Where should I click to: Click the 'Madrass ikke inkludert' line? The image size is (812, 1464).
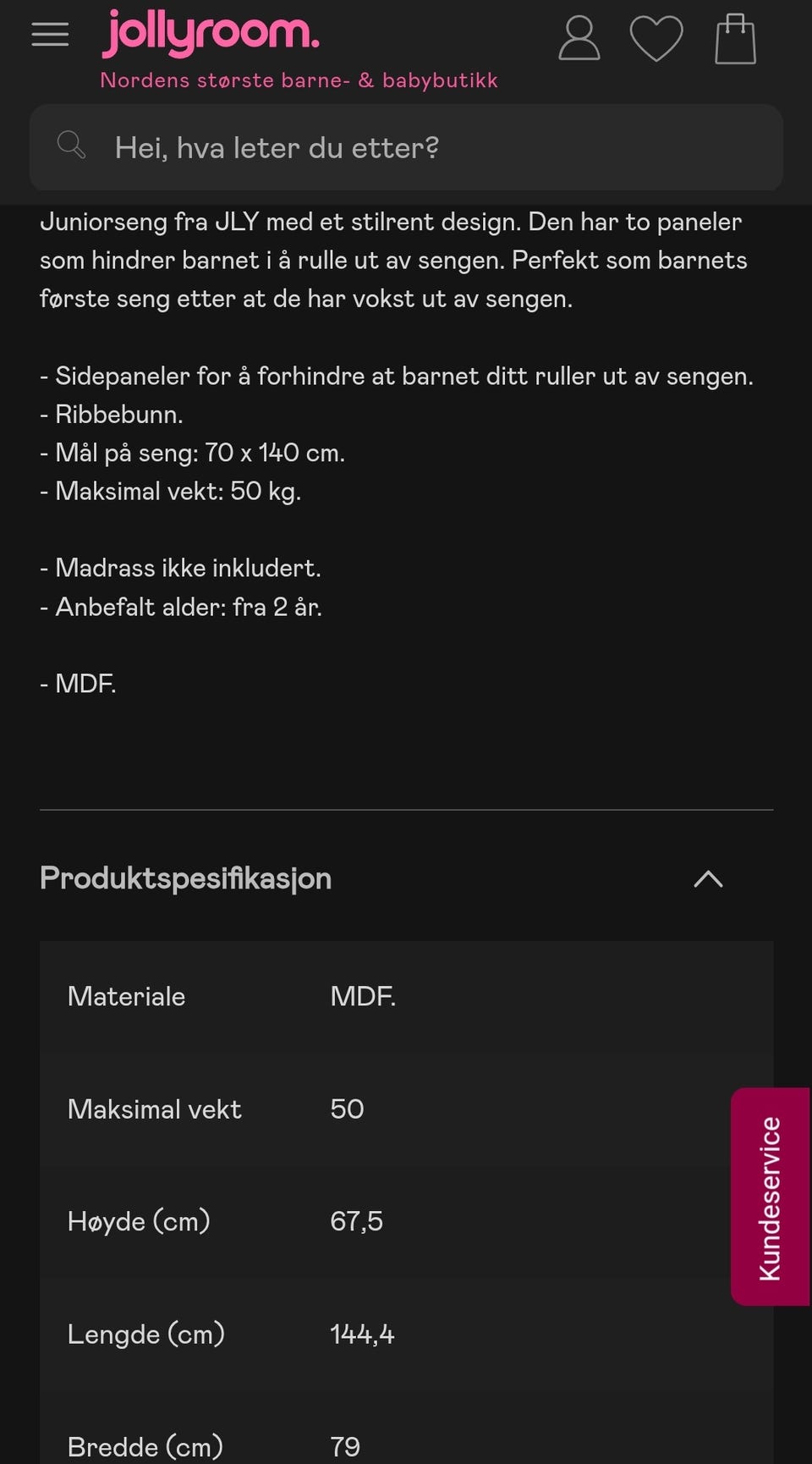click(x=180, y=568)
